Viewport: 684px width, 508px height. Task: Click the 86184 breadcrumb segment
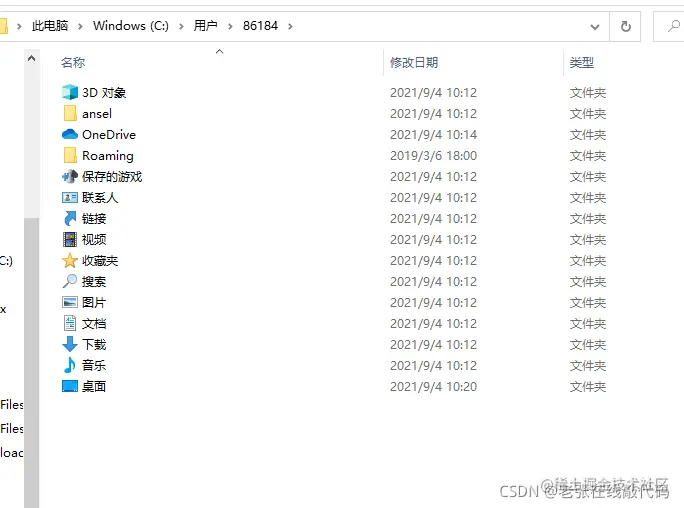pos(260,26)
